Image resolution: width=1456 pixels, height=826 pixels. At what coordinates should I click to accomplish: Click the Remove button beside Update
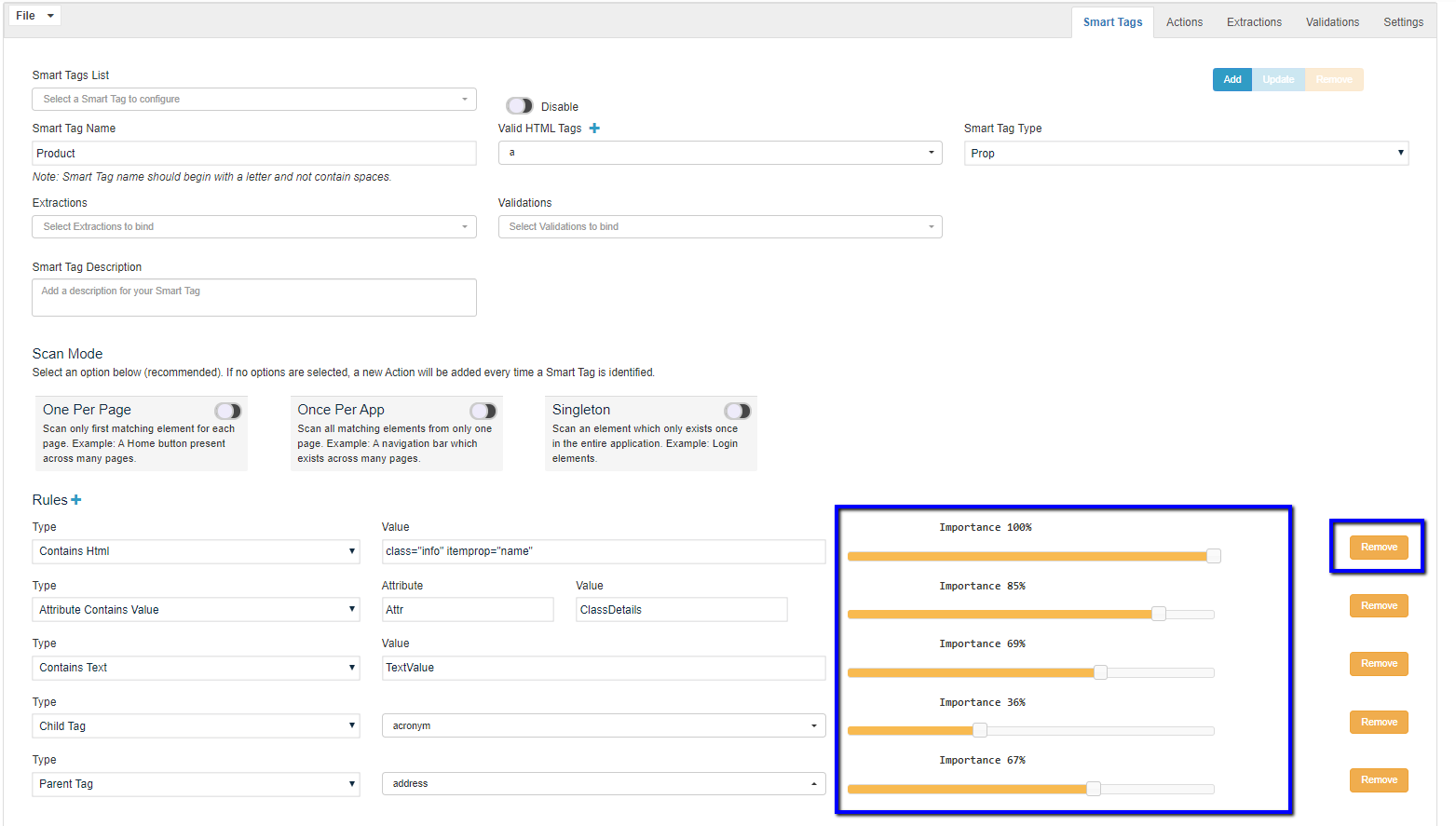point(1334,79)
